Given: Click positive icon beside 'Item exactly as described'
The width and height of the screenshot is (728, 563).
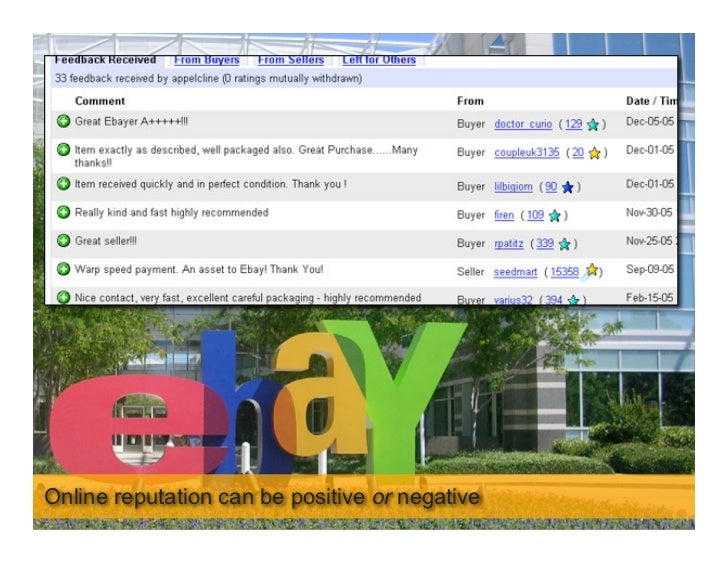Looking at the screenshot, I should point(63,149).
